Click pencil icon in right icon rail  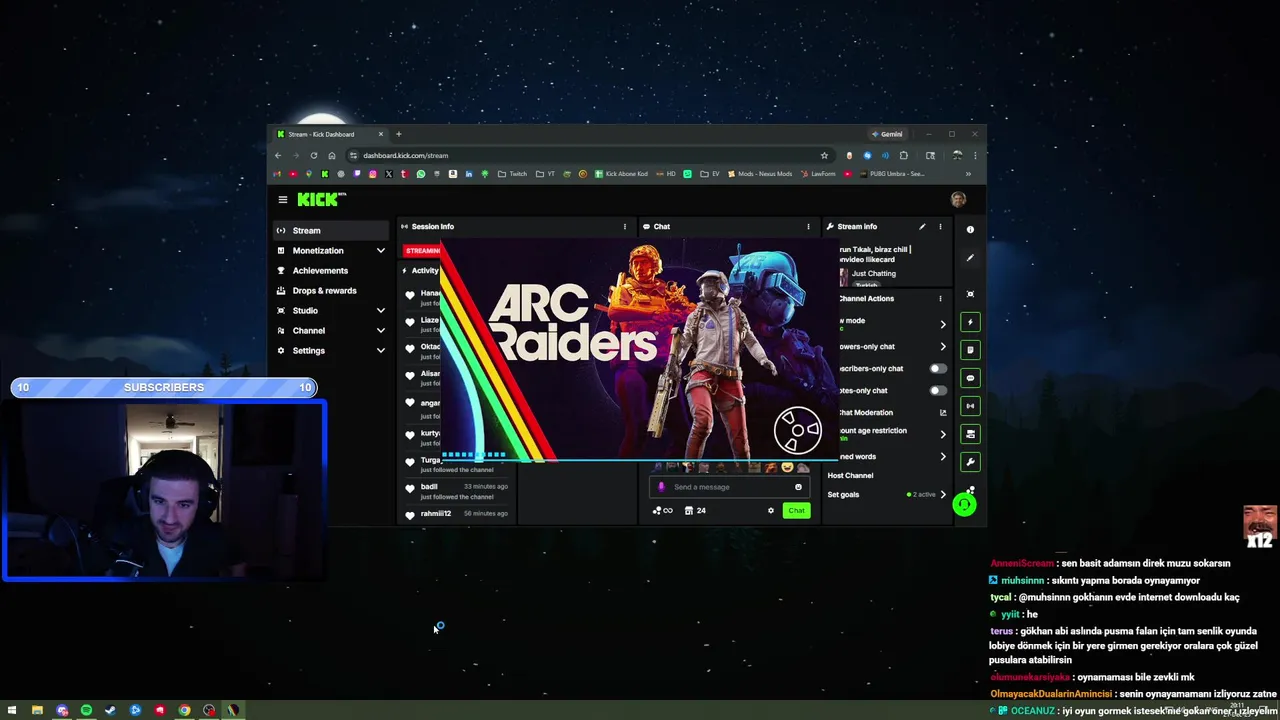click(x=970, y=258)
